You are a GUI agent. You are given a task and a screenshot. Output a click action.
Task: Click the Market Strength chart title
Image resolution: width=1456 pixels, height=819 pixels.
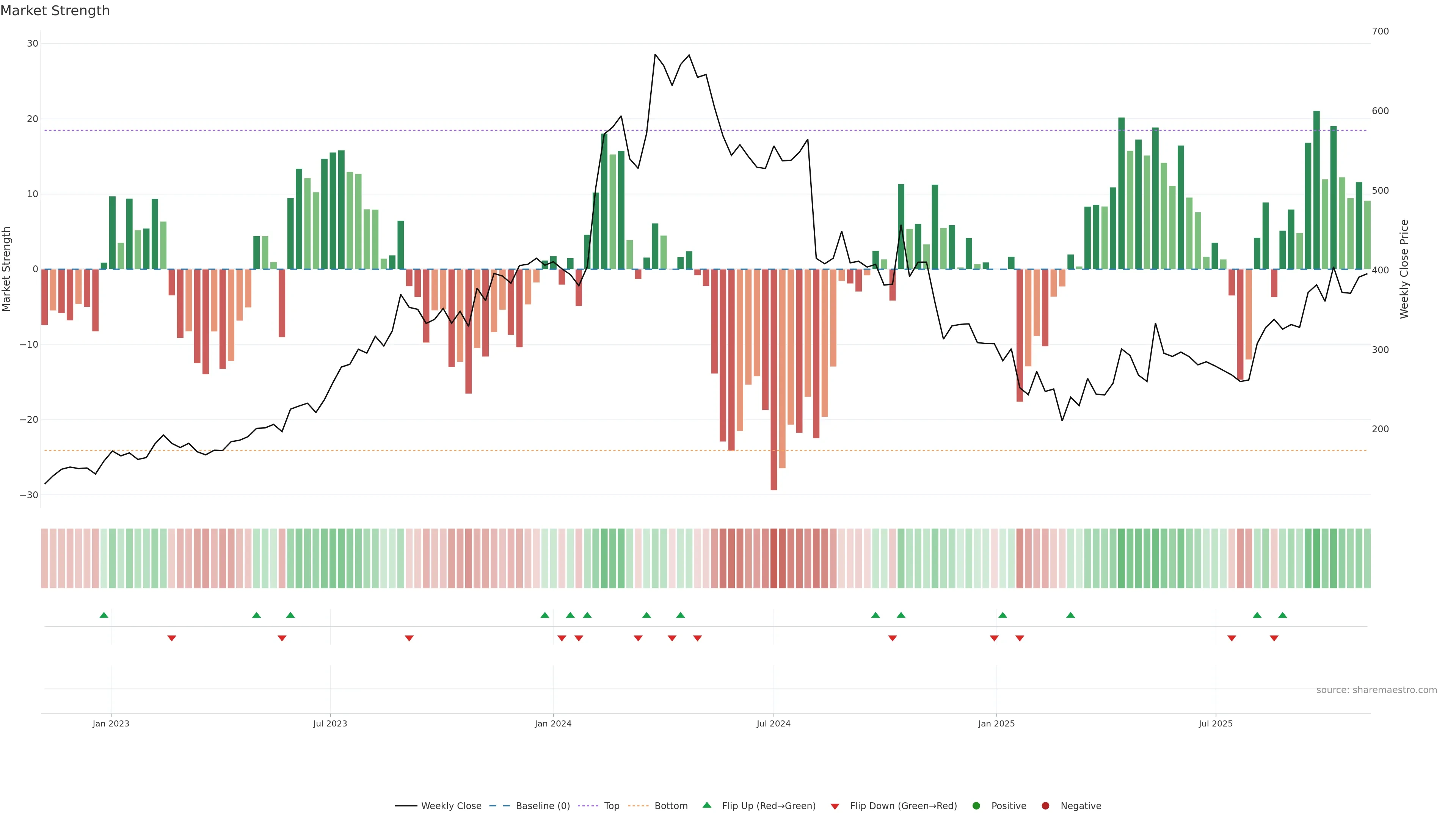(55, 11)
